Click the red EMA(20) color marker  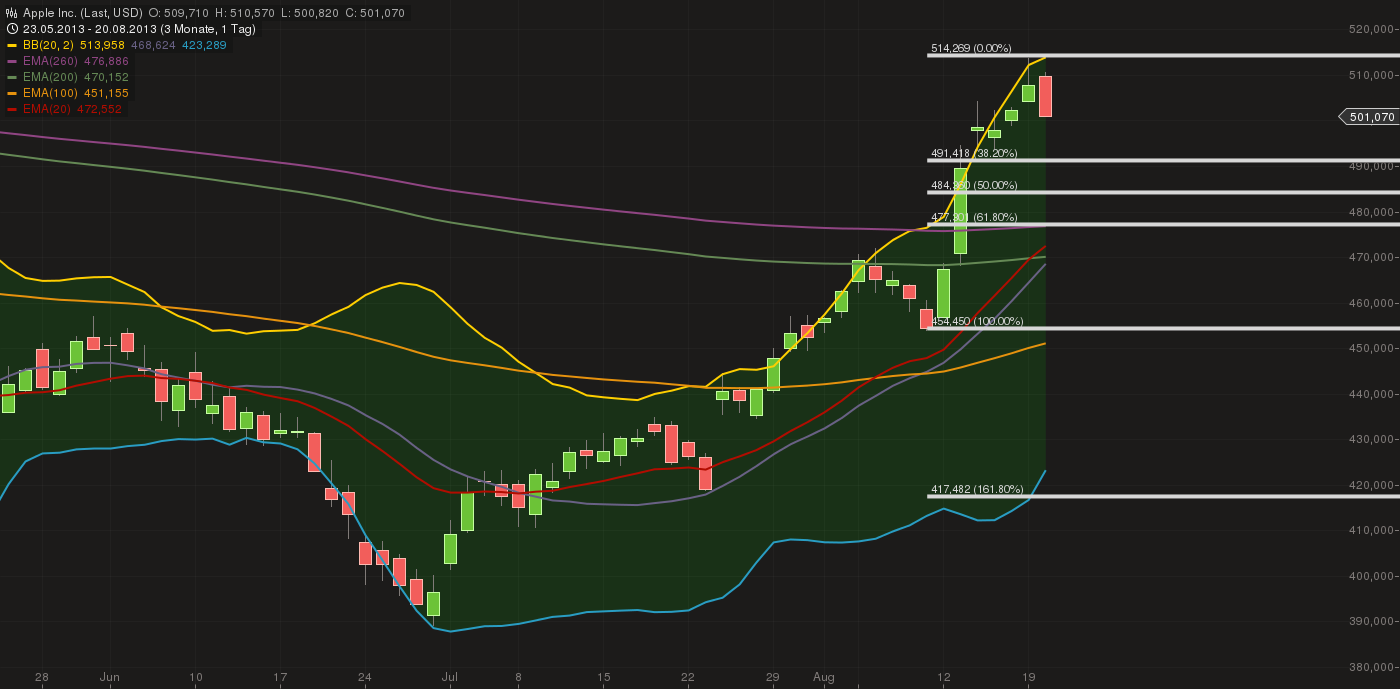(11, 109)
